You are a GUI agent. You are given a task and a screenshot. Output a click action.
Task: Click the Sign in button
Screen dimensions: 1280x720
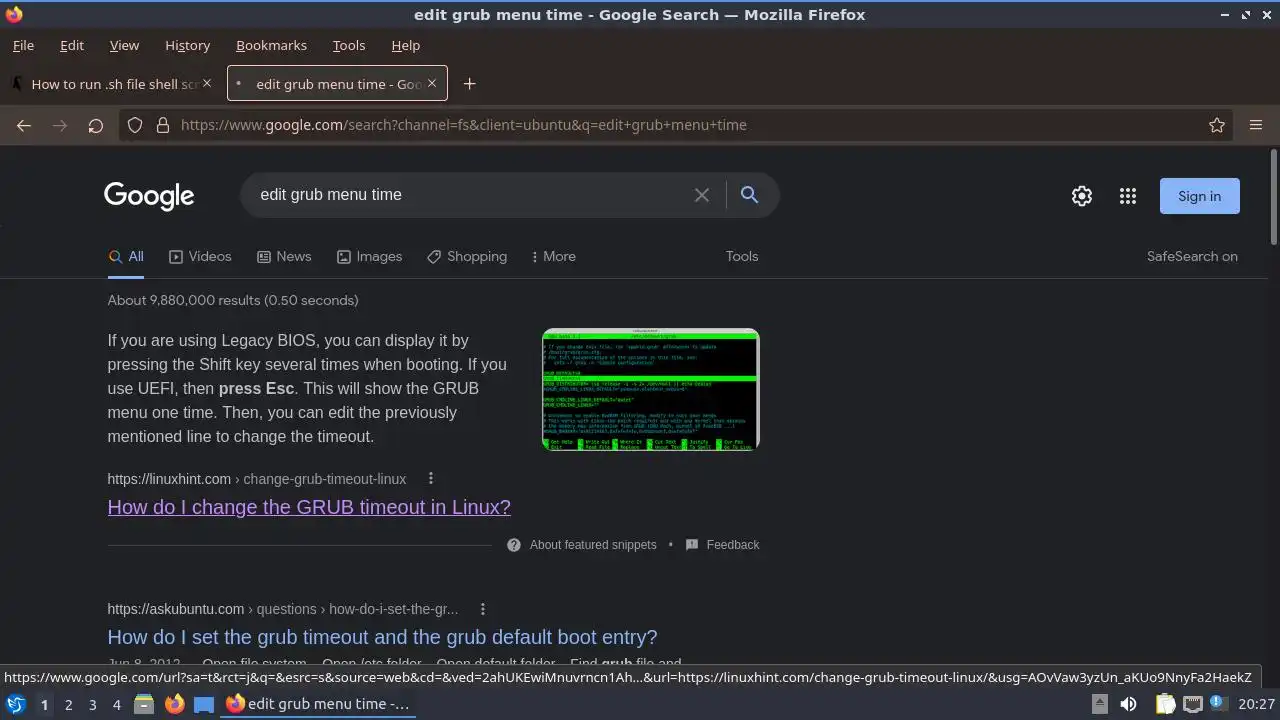coord(1199,196)
